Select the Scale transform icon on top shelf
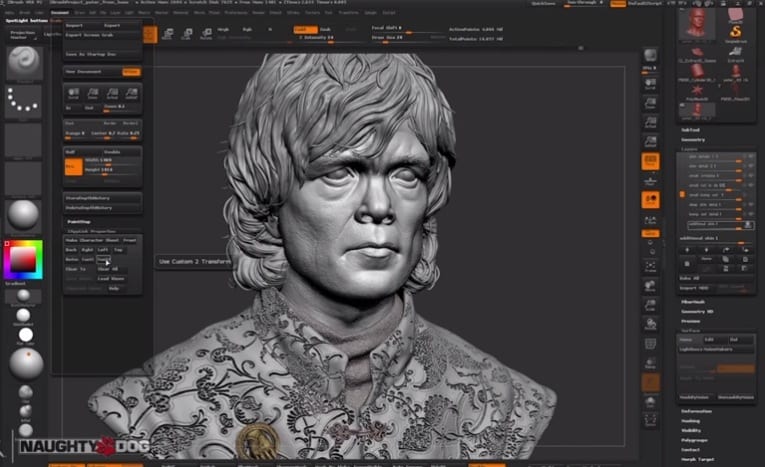This screenshot has height=467, width=765. pos(187,34)
